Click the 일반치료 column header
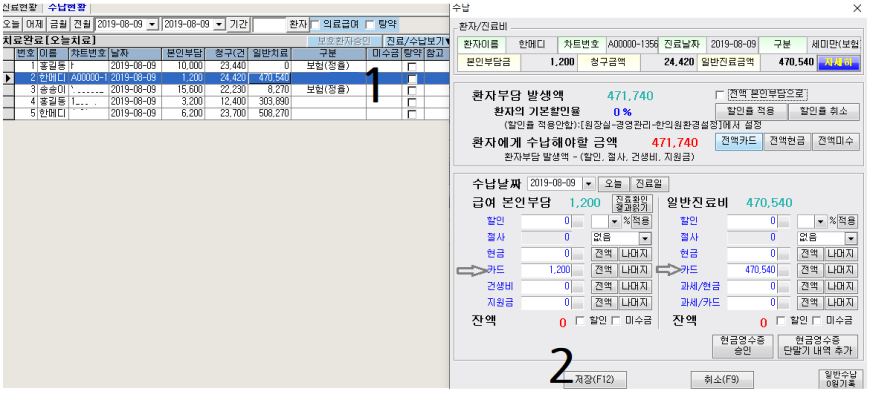 click(269, 53)
